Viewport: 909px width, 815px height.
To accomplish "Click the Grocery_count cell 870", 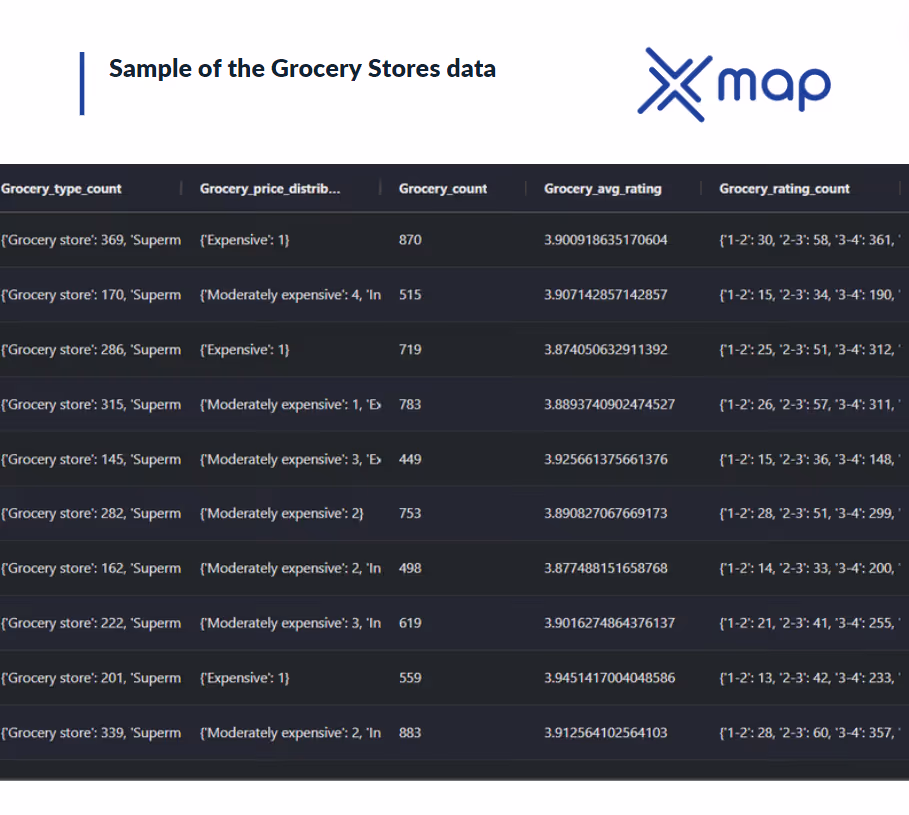I will (410, 240).
